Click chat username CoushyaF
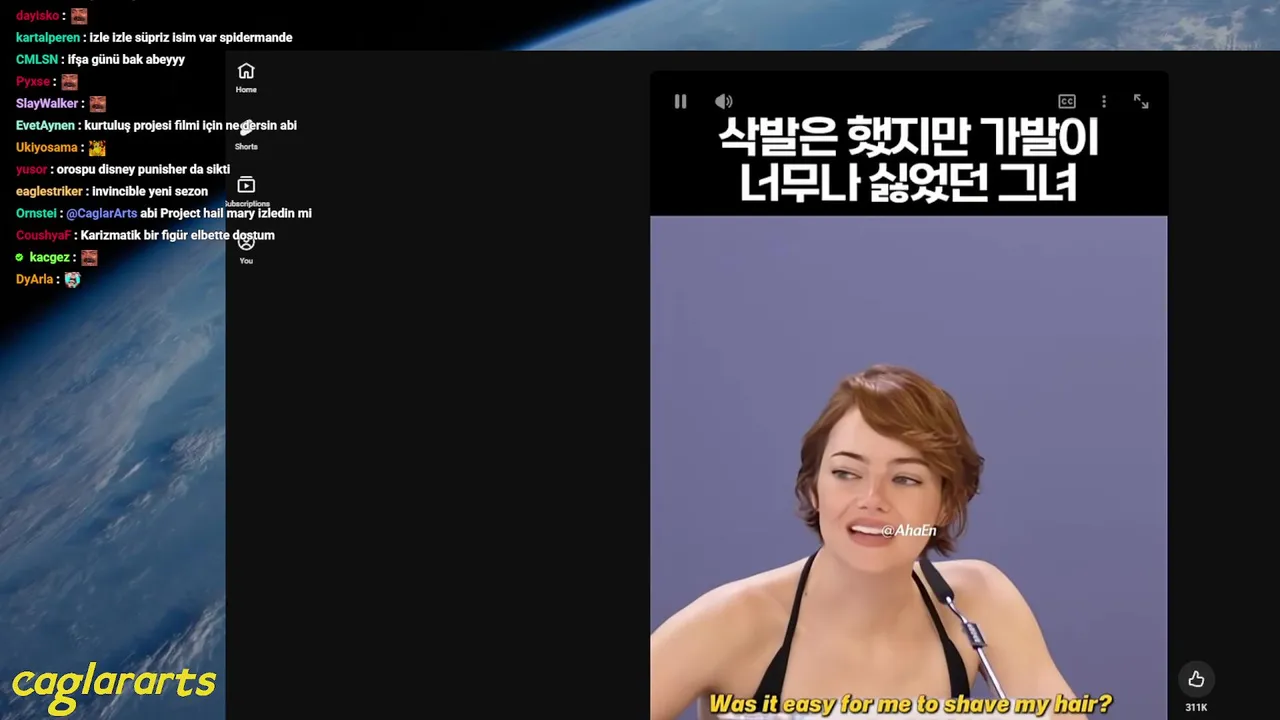The width and height of the screenshot is (1280, 720). coord(43,235)
